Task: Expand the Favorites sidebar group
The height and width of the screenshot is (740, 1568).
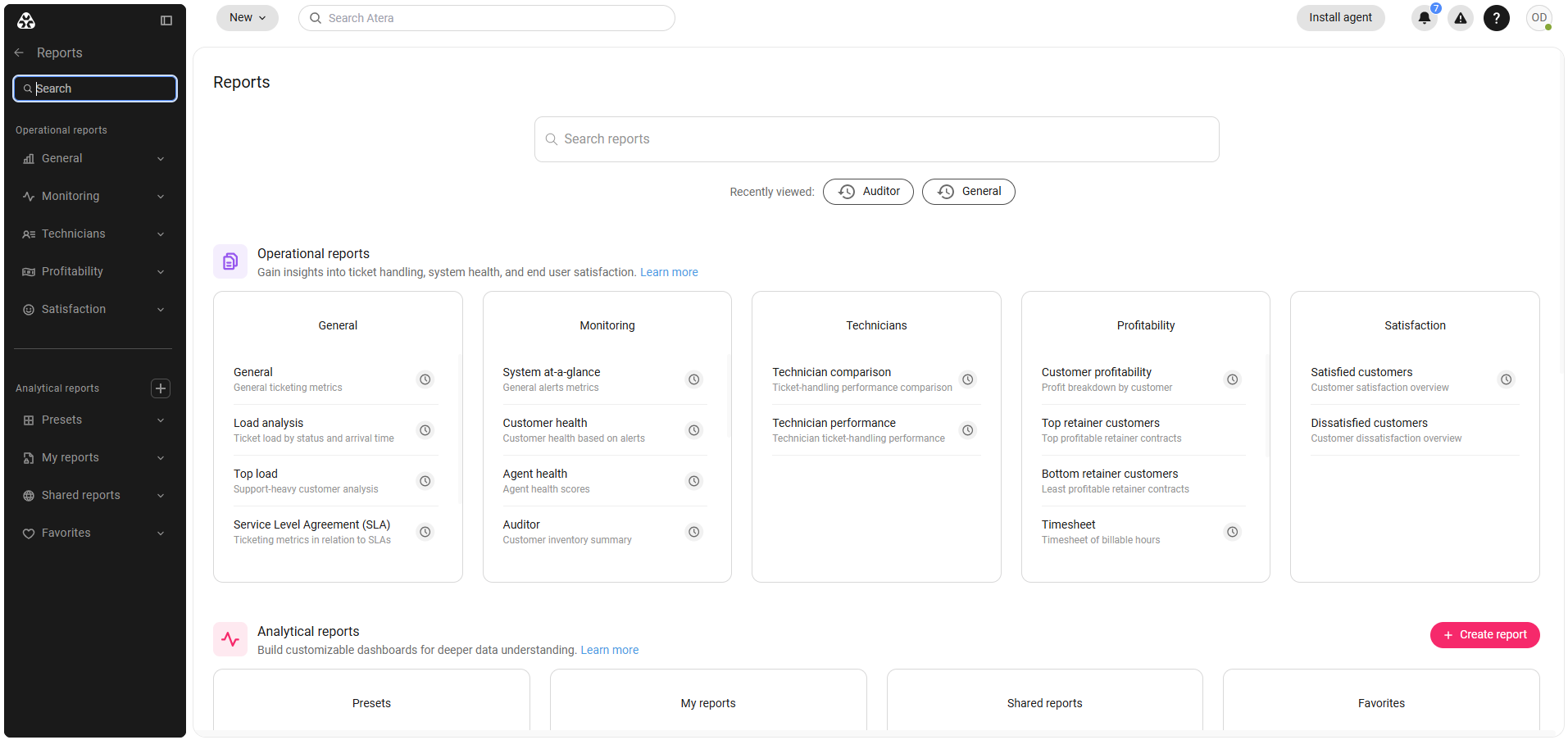Action: 95,533
